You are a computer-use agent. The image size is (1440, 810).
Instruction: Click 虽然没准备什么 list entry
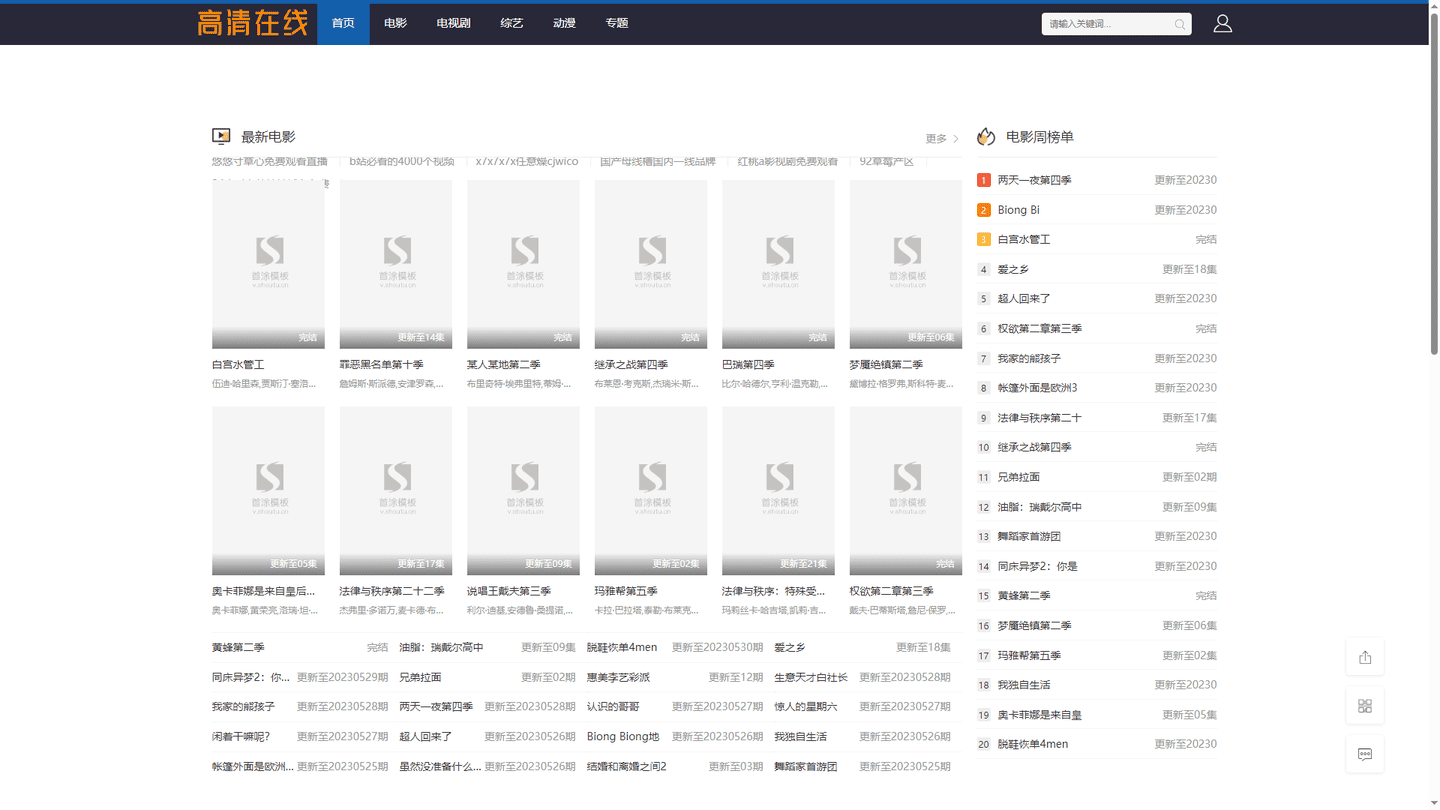(x=440, y=767)
